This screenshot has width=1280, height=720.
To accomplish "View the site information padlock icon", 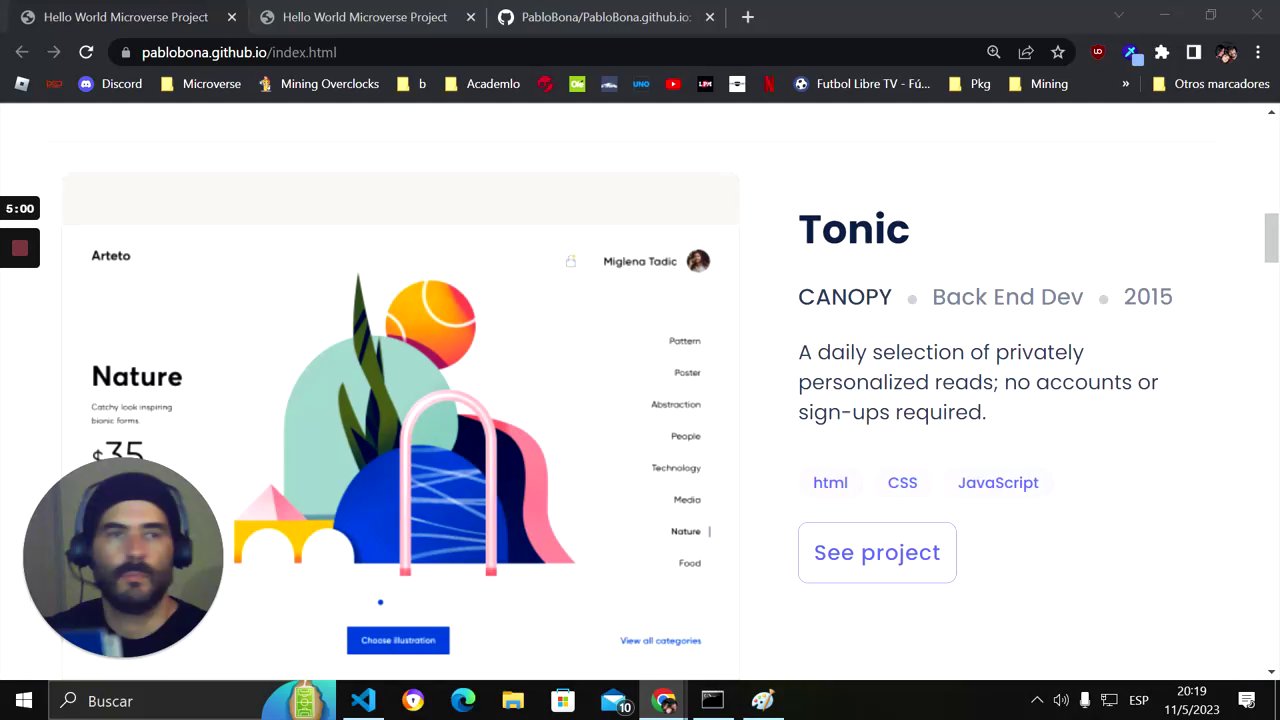I will 125,52.
